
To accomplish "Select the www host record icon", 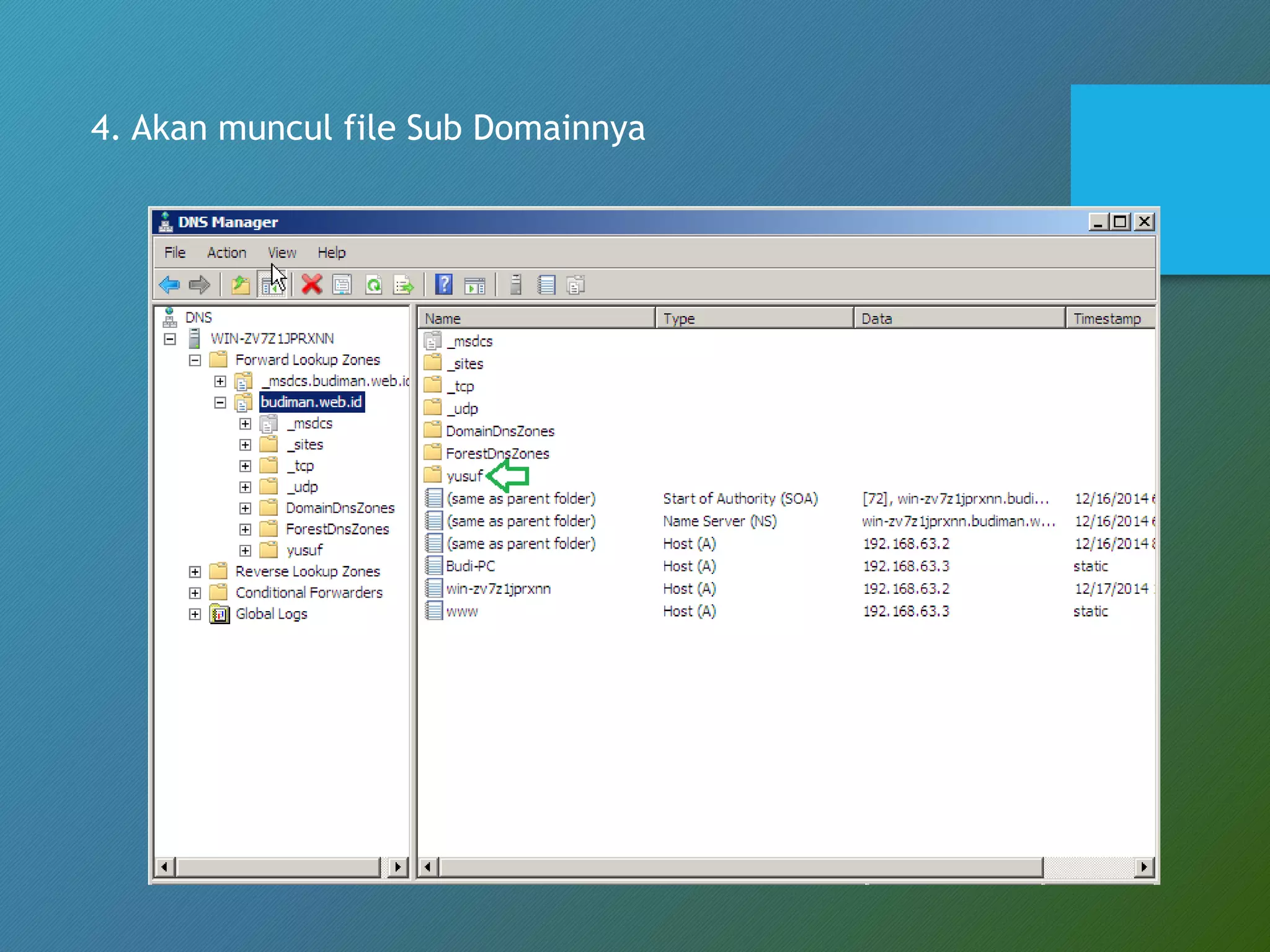I will [433, 611].
